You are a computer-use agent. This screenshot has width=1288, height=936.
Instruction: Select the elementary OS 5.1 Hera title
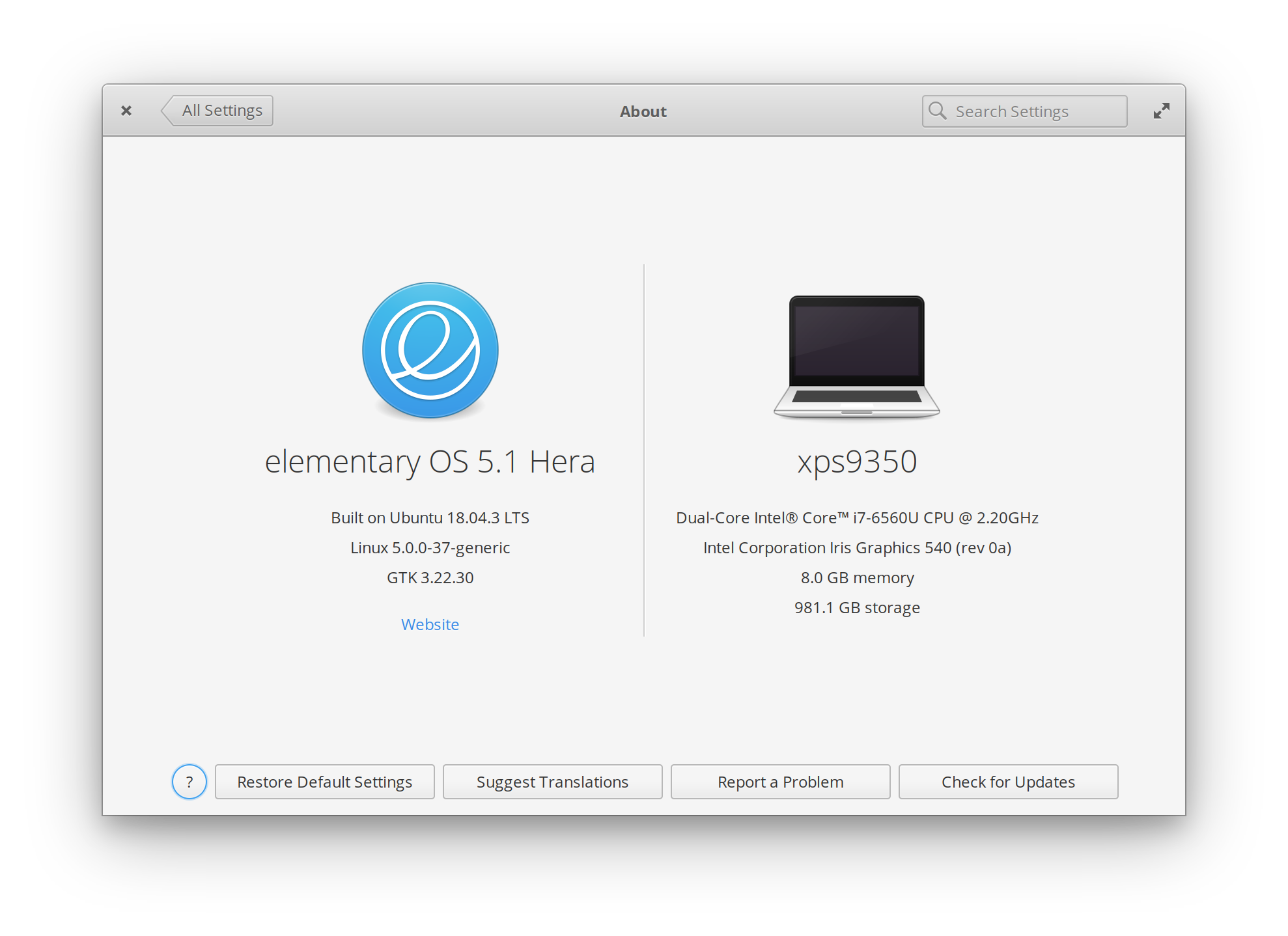[430, 461]
